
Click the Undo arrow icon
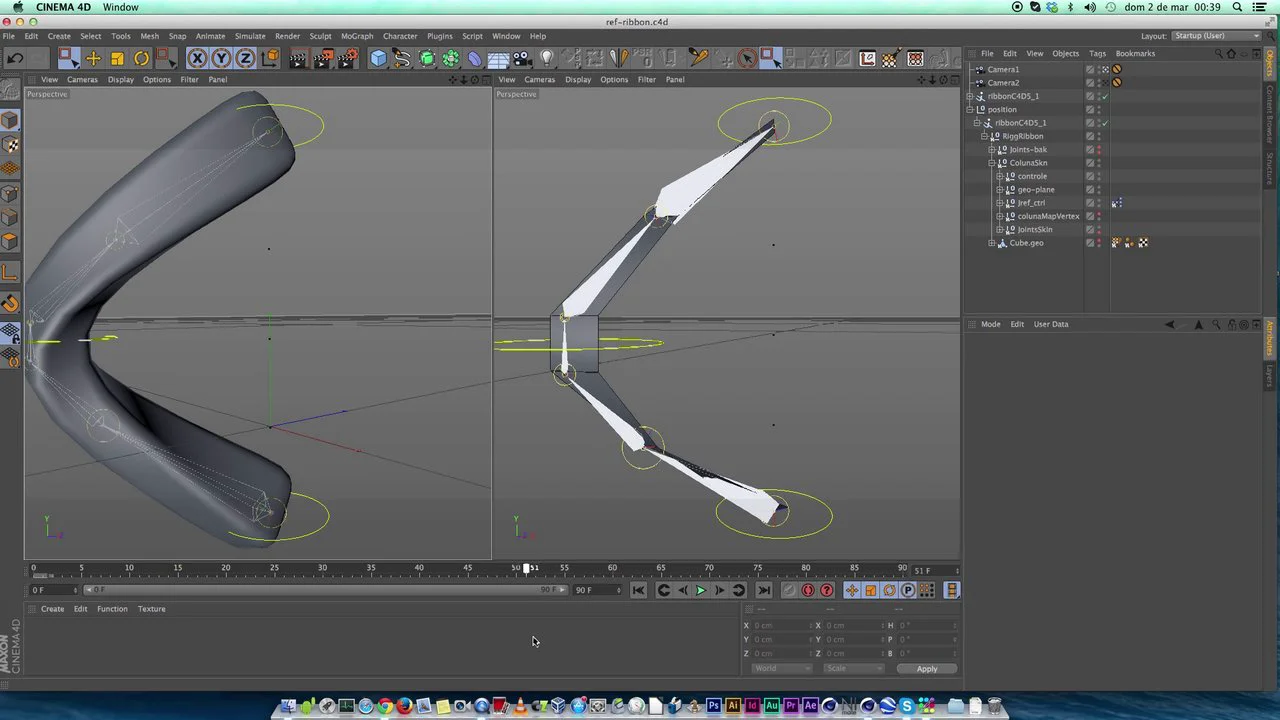(15, 59)
